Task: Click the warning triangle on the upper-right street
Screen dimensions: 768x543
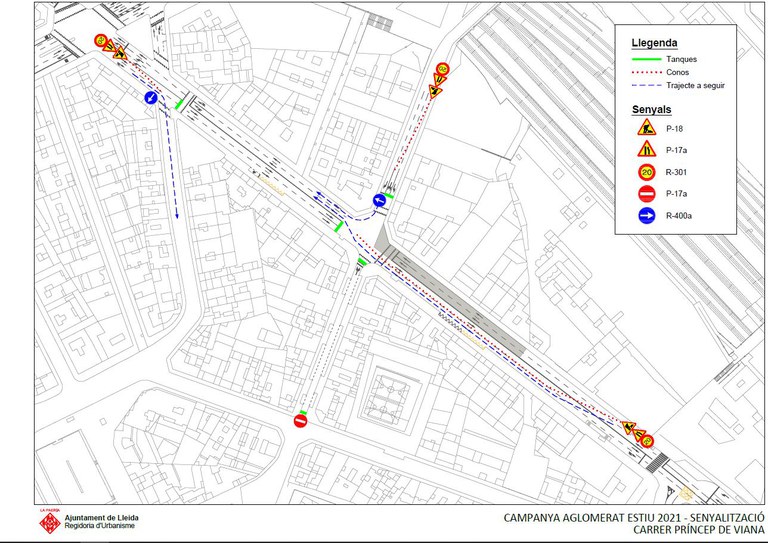Action: point(437,89)
